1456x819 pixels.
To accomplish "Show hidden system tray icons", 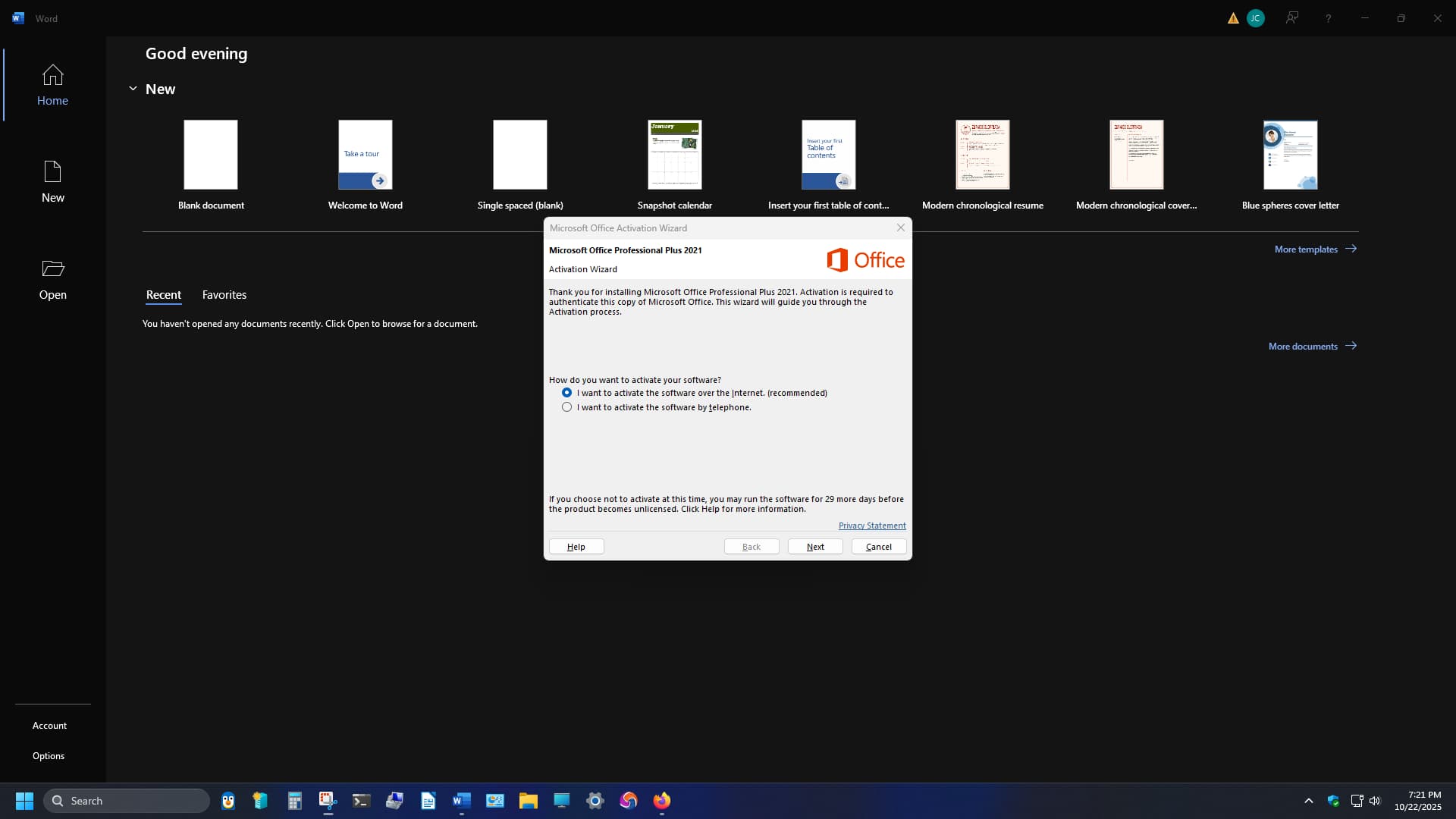I will [x=1308, y=801].
